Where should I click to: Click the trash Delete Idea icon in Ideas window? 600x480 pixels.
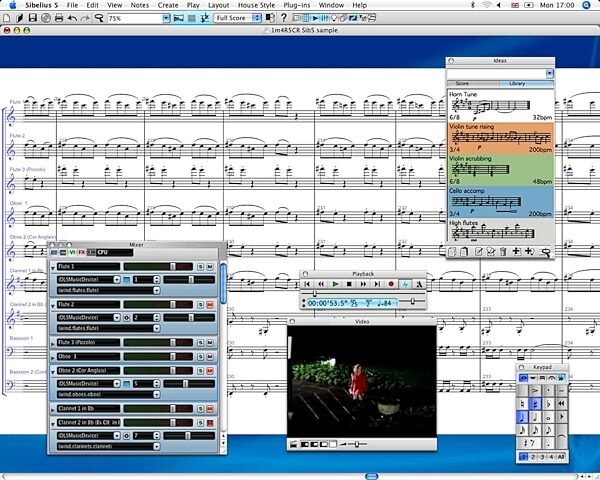pos(503,251)
